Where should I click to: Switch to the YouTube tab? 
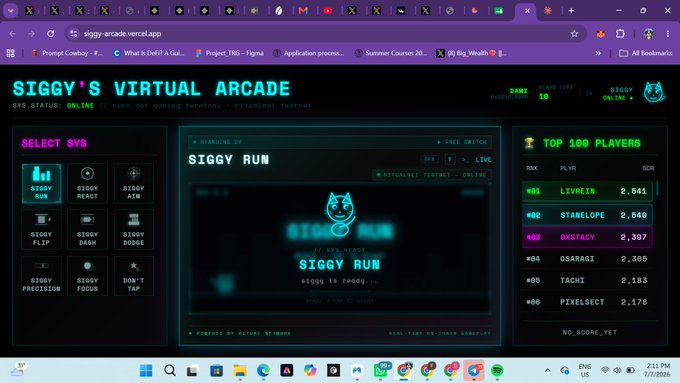328,10
